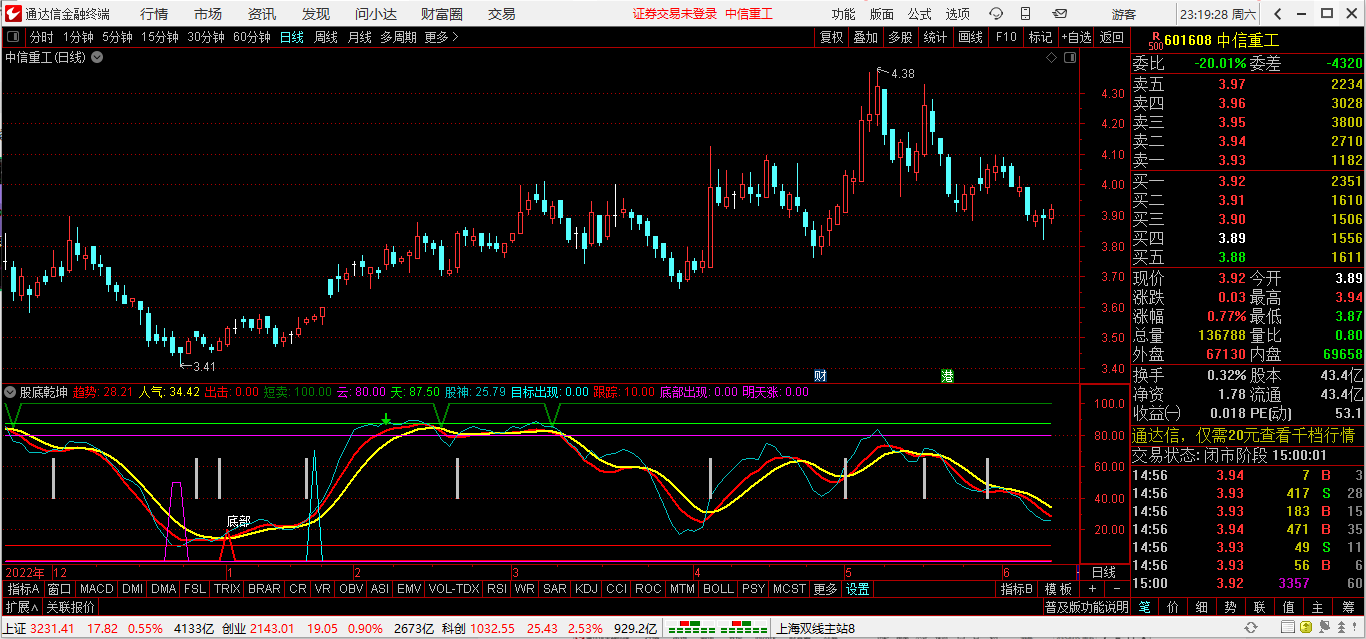The height and width of the screenshot is (639, 1366).
Task: Switch to the 1分钟 period
Action: 78,37
